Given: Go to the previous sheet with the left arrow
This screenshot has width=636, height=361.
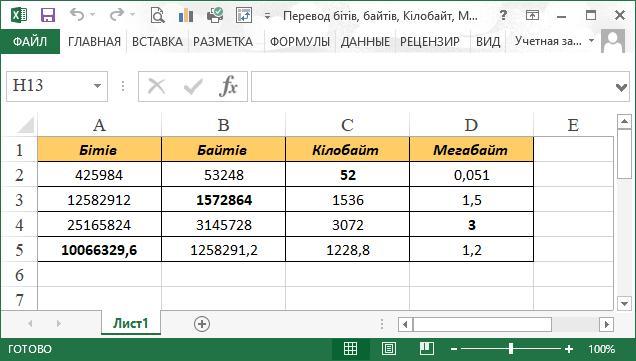Looking at the screenshot, I should click(x=30, y=324).
